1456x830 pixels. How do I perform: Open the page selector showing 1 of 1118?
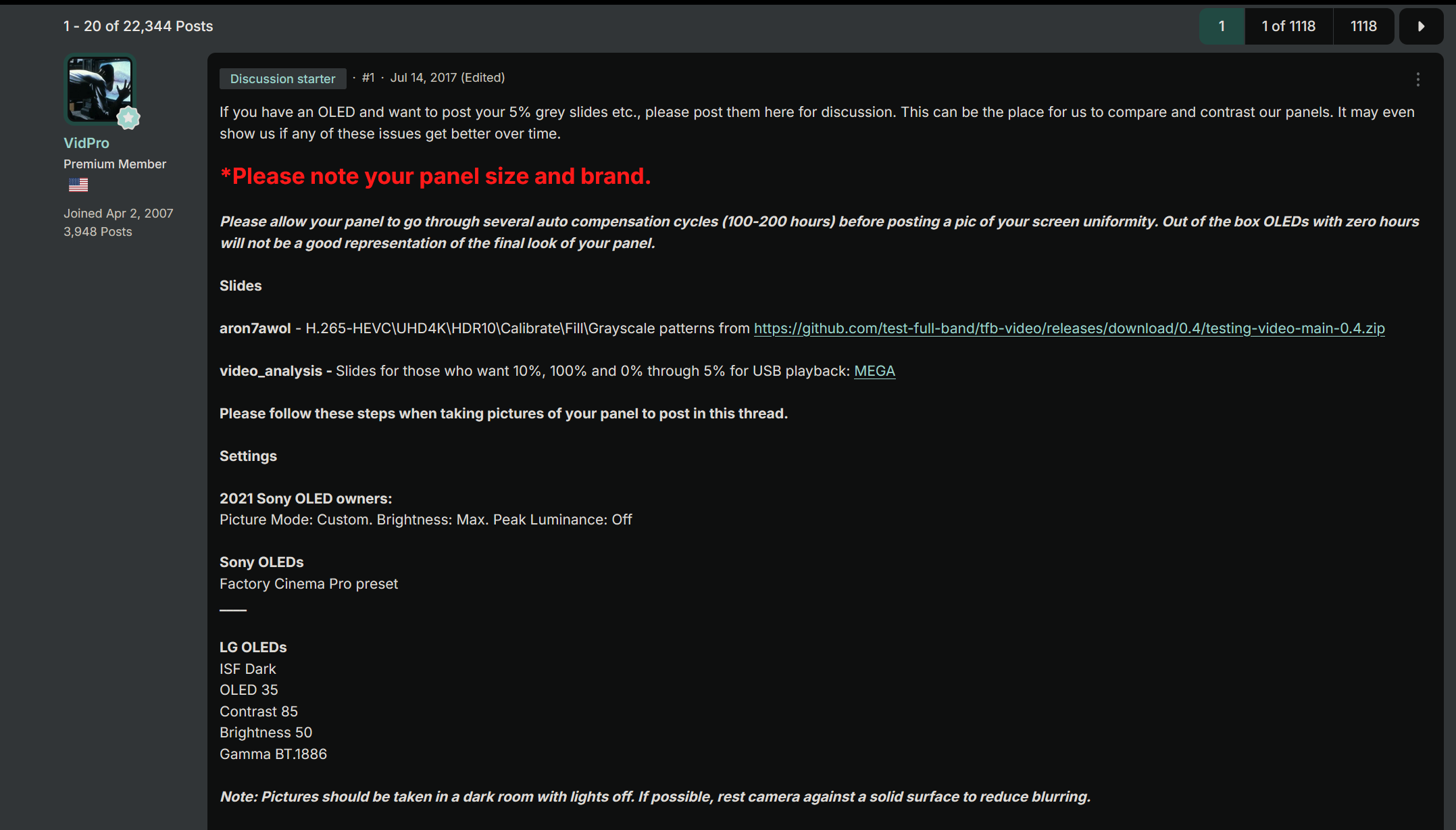click(x=1288, y=26)
